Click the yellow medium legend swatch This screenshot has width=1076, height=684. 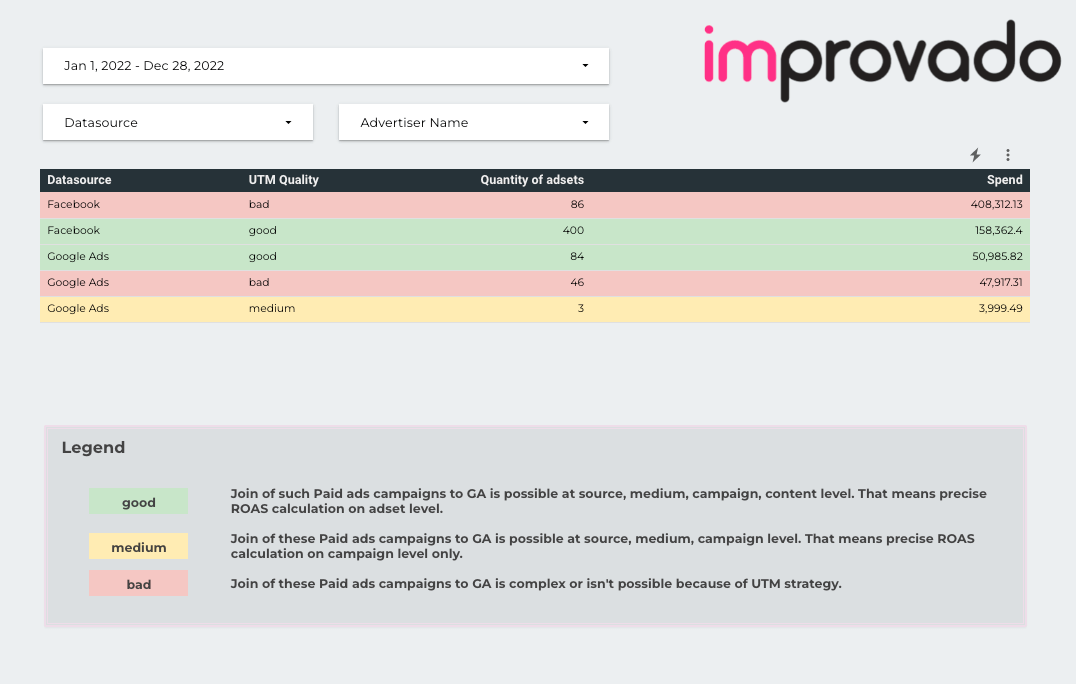coord(139,547)
